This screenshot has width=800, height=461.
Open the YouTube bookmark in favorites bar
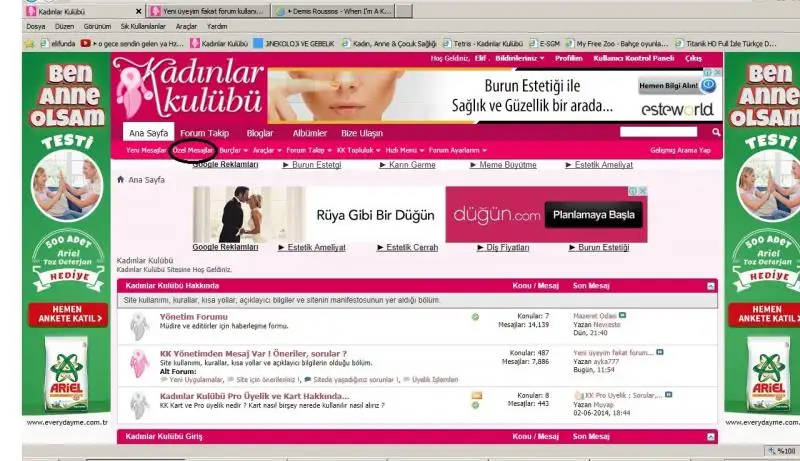(85, 44)
